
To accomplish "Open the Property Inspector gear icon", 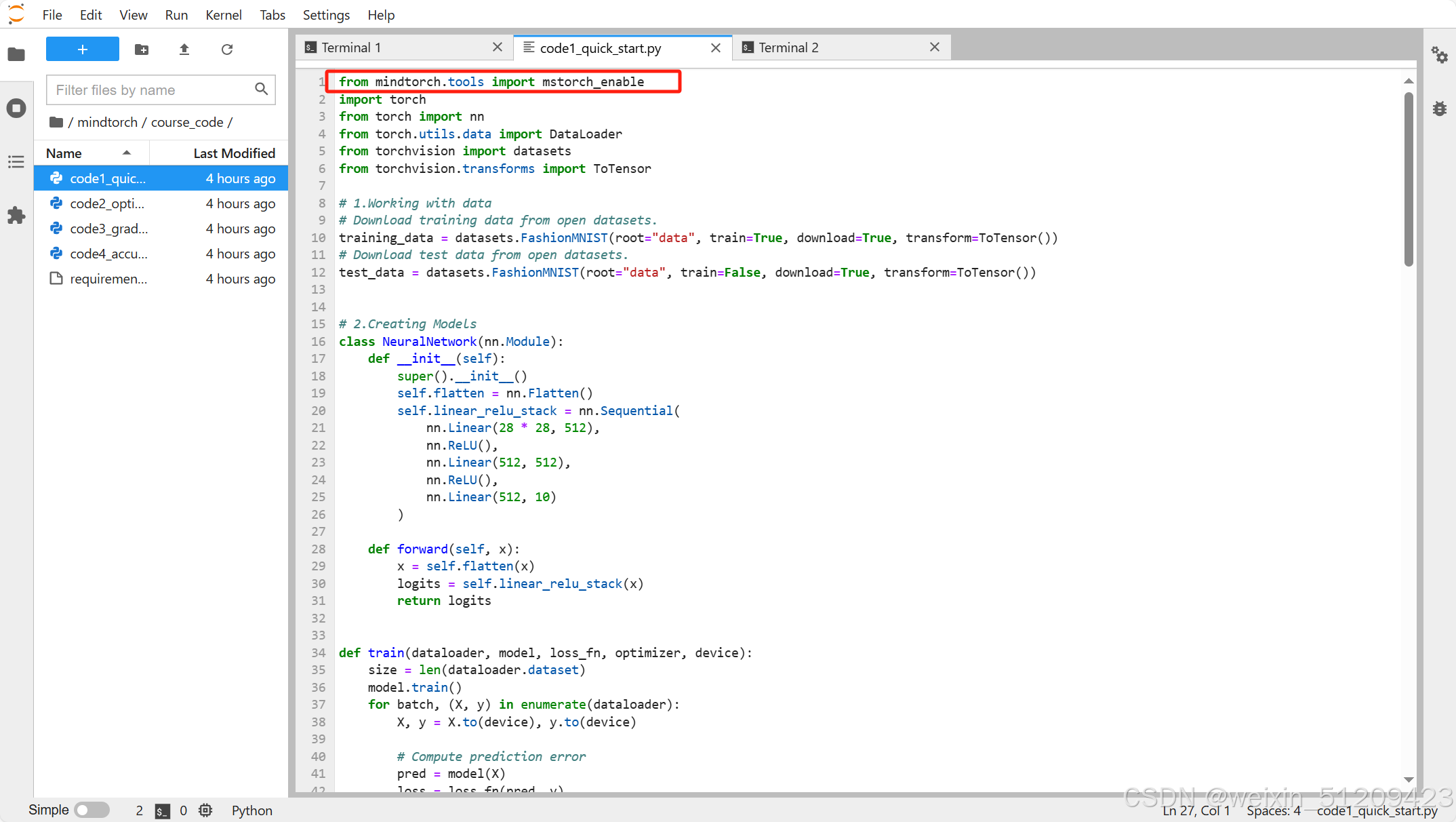I will pyautogui.click(x=1440, y=54).
